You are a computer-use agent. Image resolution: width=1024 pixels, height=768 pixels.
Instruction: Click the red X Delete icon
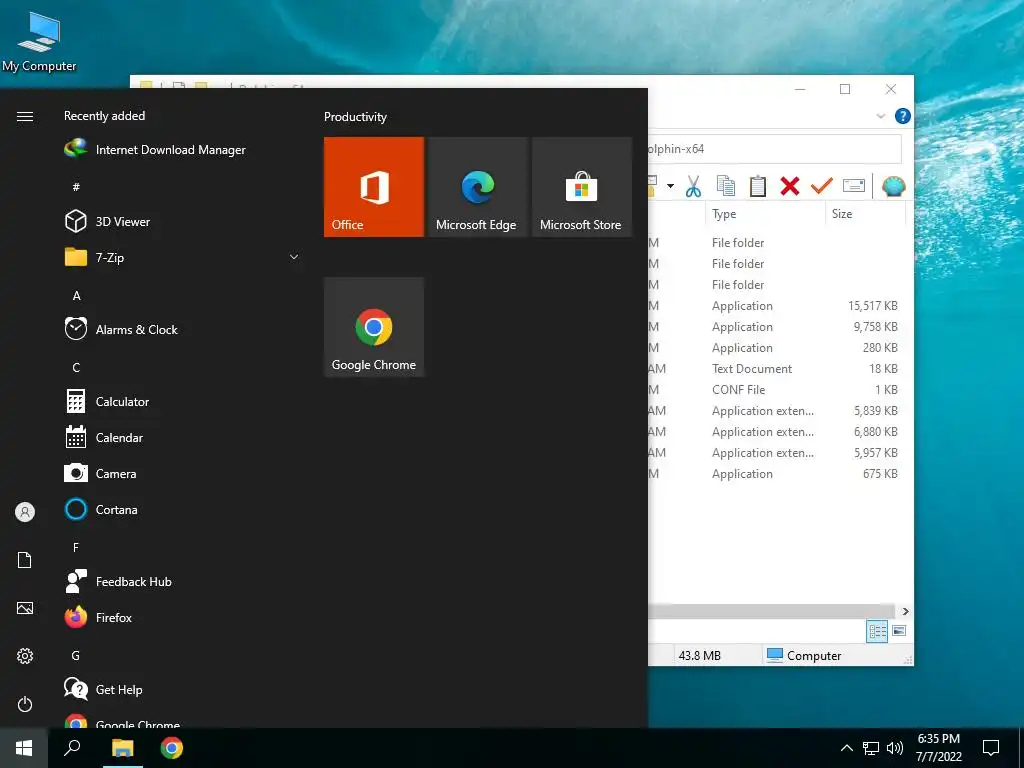point(790,186)
